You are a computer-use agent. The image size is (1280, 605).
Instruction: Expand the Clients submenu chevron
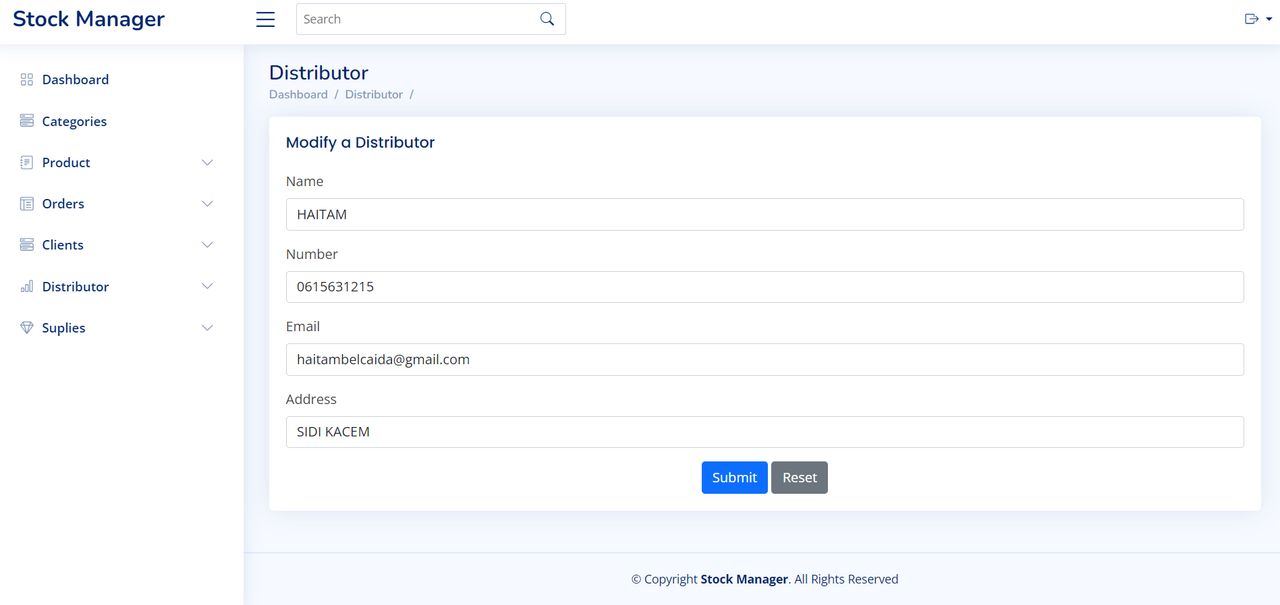pos(207,244)
